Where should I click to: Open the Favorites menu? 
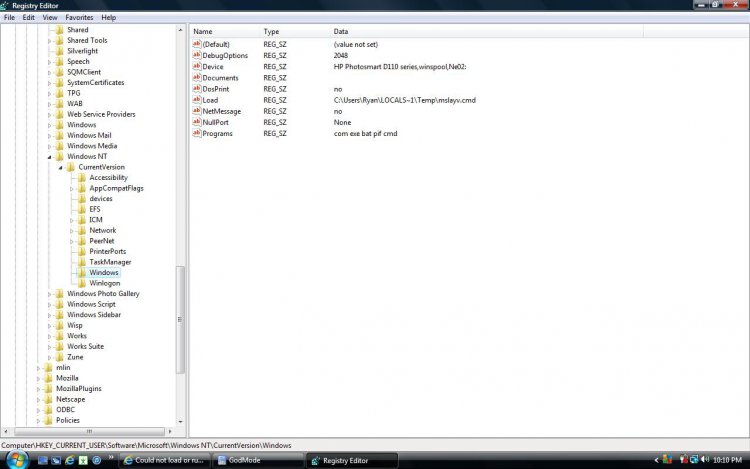pos(79,17)
